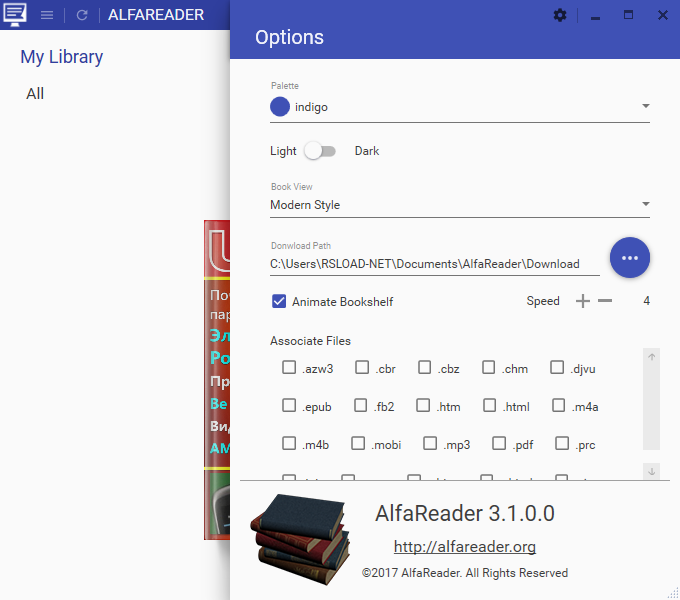Click the Light label next to the switch
680x600 pixels.
click(x=283, y=151)
